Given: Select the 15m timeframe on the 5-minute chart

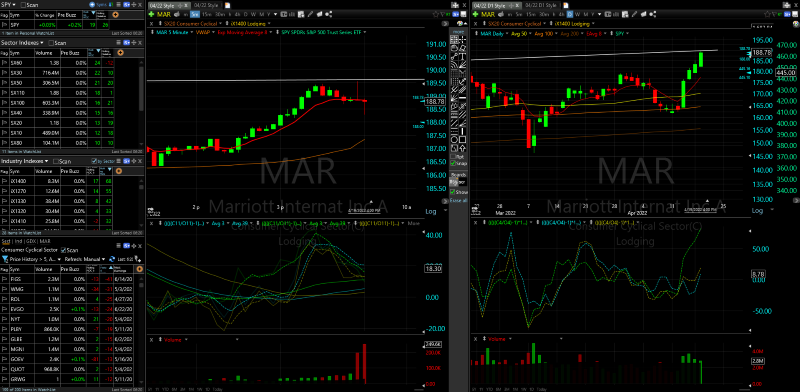Looking at the screenshot, I should click(207, 14).
